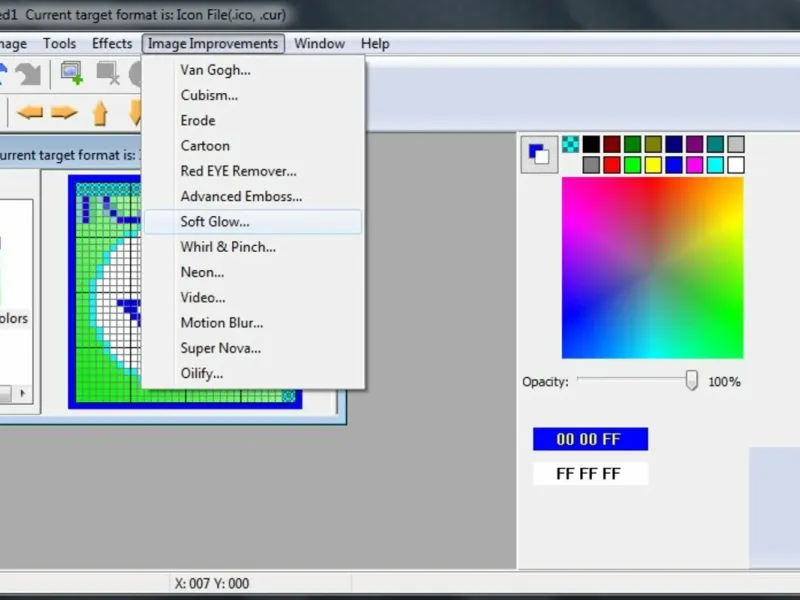Pick the bright green swatch
Screen dimensions: 800x600
[632, 165]
